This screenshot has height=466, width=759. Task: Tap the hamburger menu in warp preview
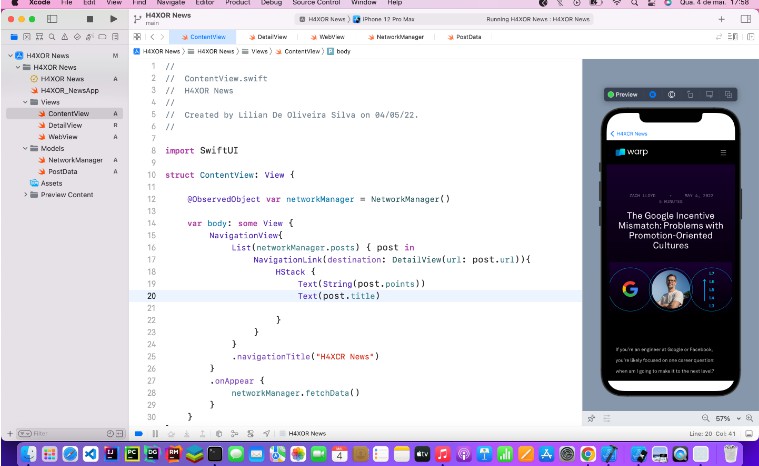(x=723, y=152)
